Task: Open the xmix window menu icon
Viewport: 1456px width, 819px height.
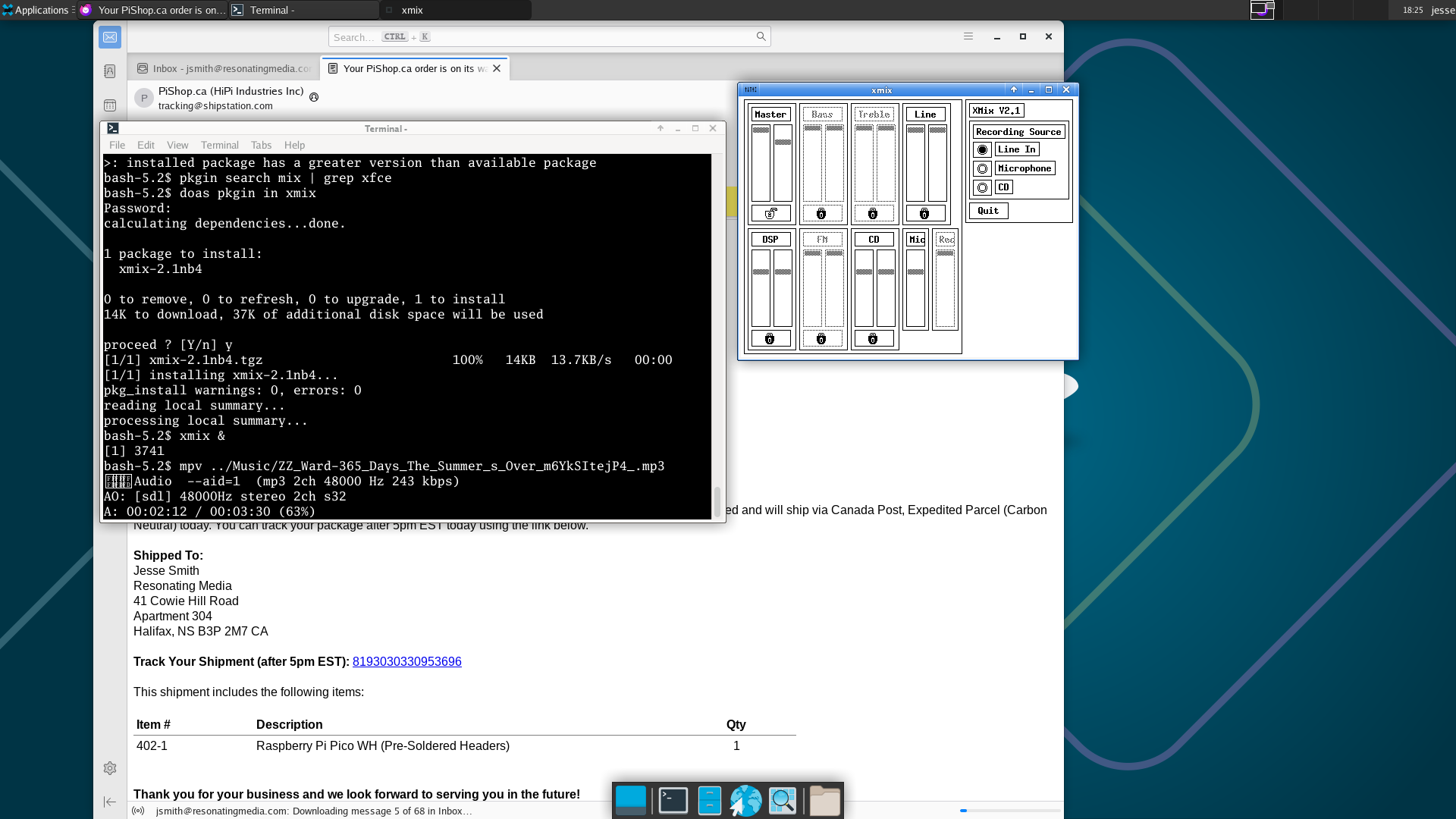Action: click(751, 89)
